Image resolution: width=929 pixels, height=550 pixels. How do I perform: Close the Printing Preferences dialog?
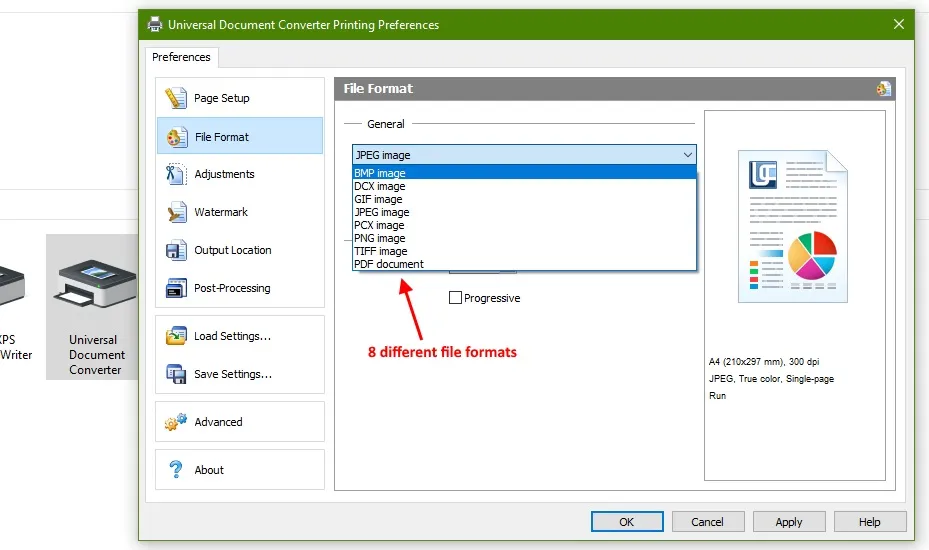[x=899, y=24]
